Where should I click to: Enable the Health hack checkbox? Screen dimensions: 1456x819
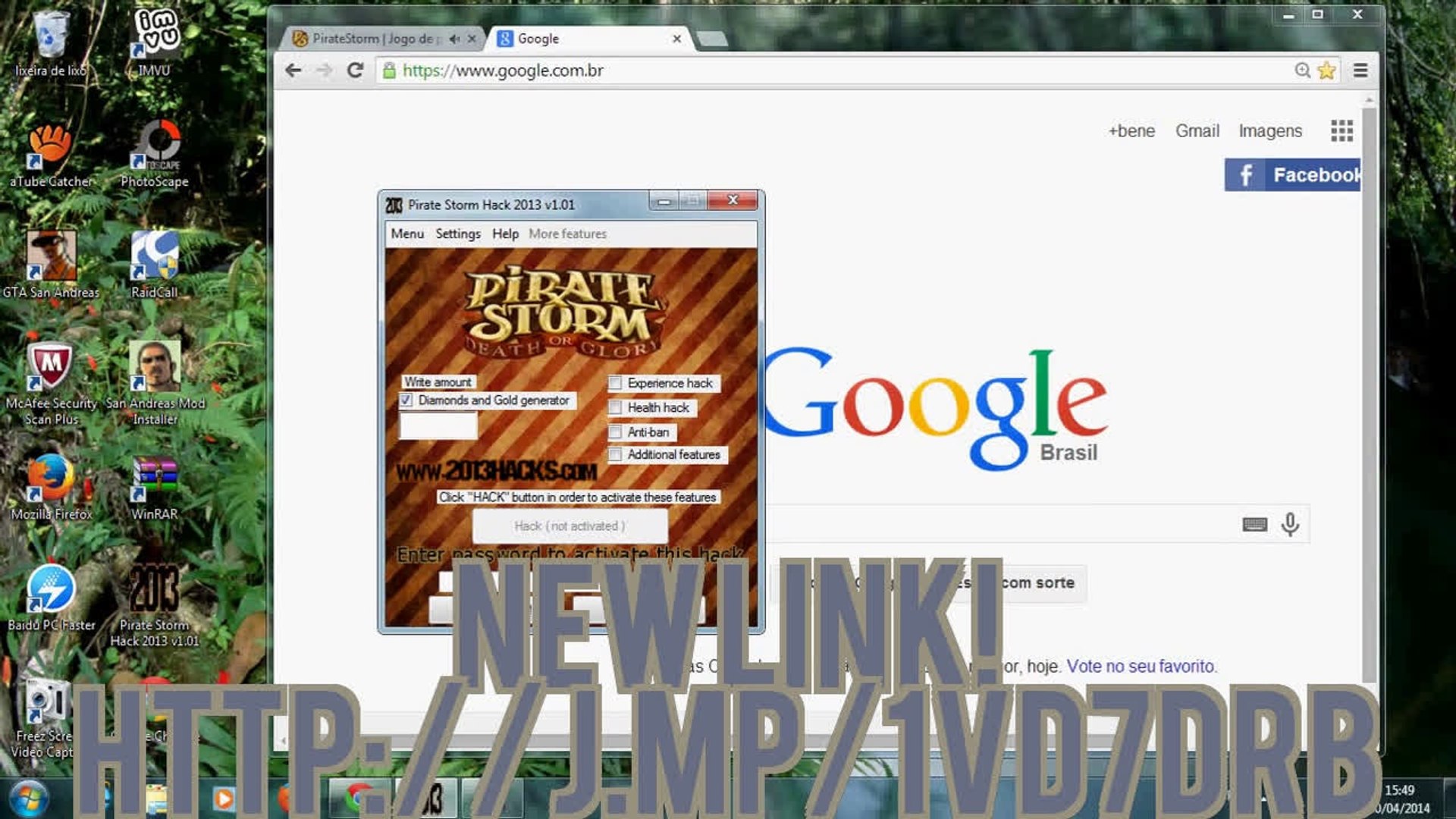coord(615,408)
